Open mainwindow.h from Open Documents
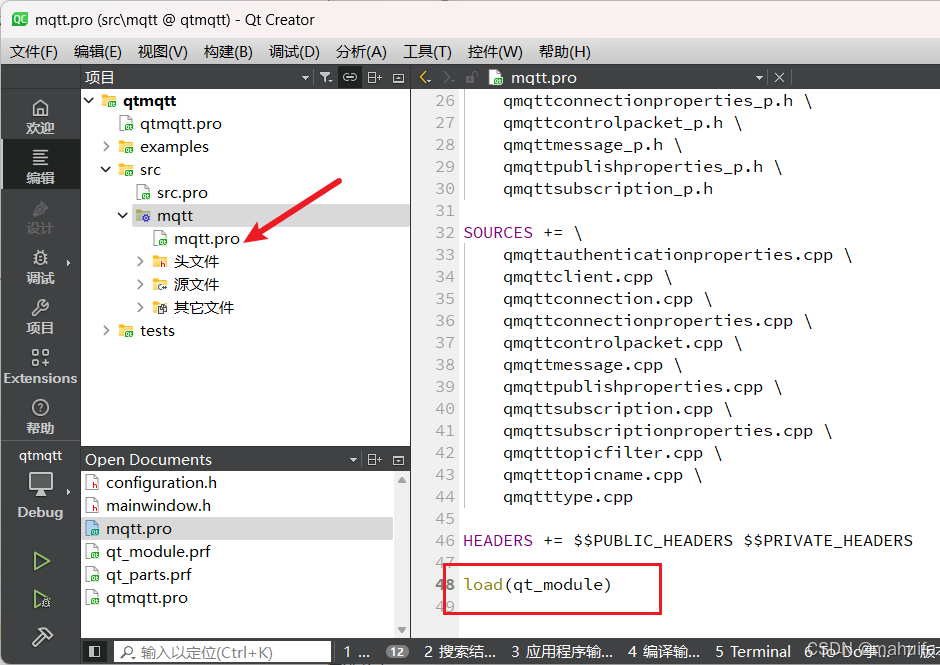 (x=158, y=505)
